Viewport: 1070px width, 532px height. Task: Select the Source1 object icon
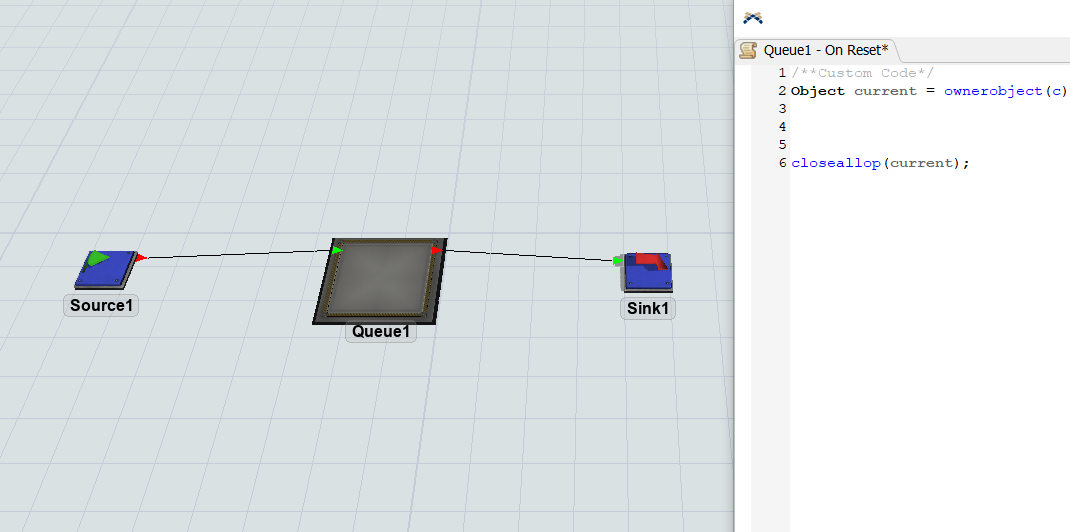[105, 269]
